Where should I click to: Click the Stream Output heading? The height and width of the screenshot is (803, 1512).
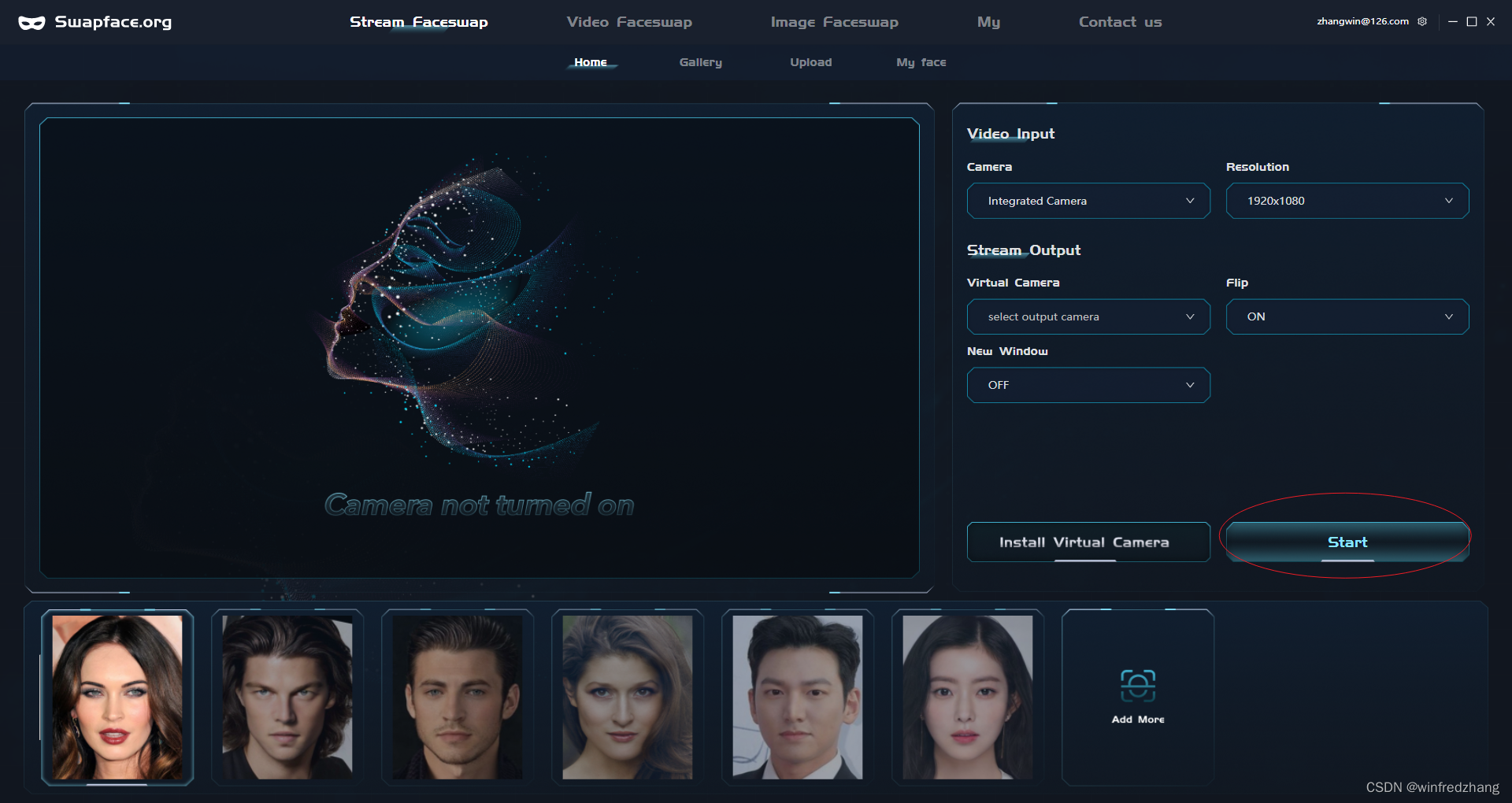point(1024,250)
